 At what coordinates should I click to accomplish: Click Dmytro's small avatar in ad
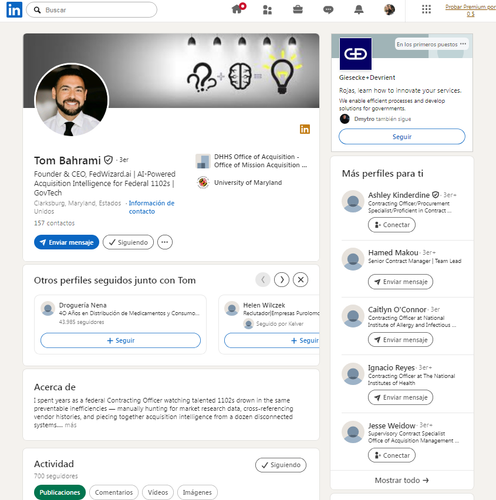coord(345,119)
